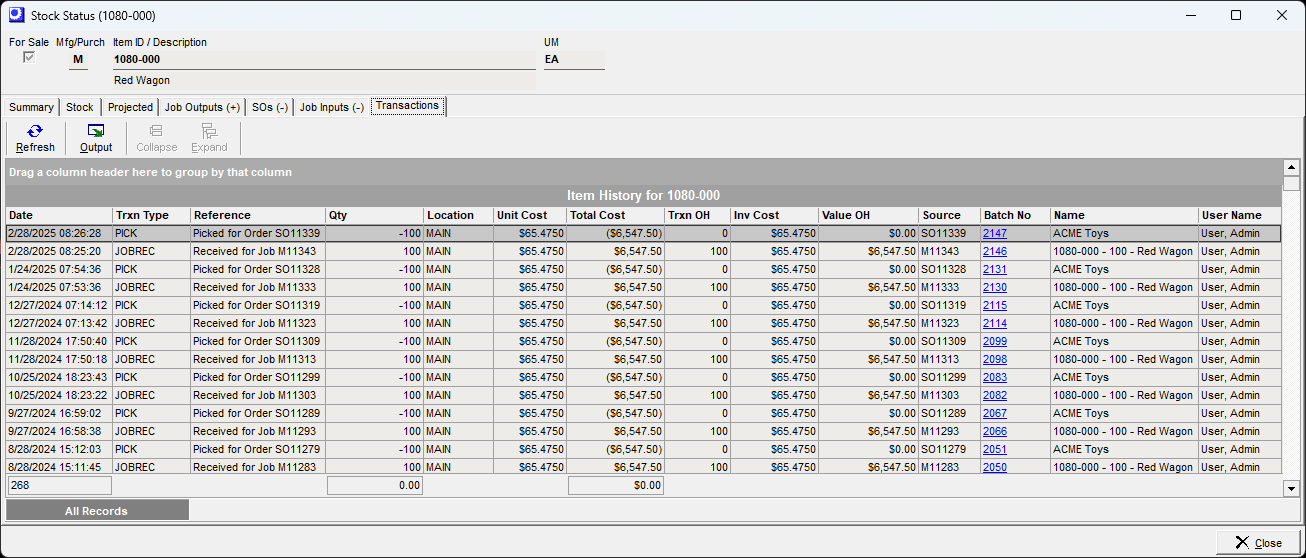Viewport: 1306px width, 558px height.
Task: Open the Job Outputs (+) tab
Action: (202, 107)
